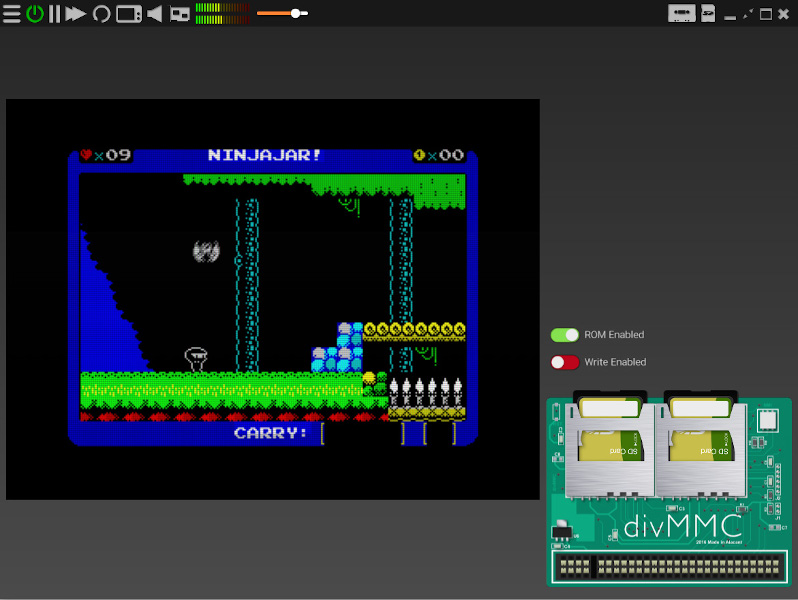This screenshot has width=798, height=600.
Task: Click the divMMC logo text
Action: pos(682,526)
